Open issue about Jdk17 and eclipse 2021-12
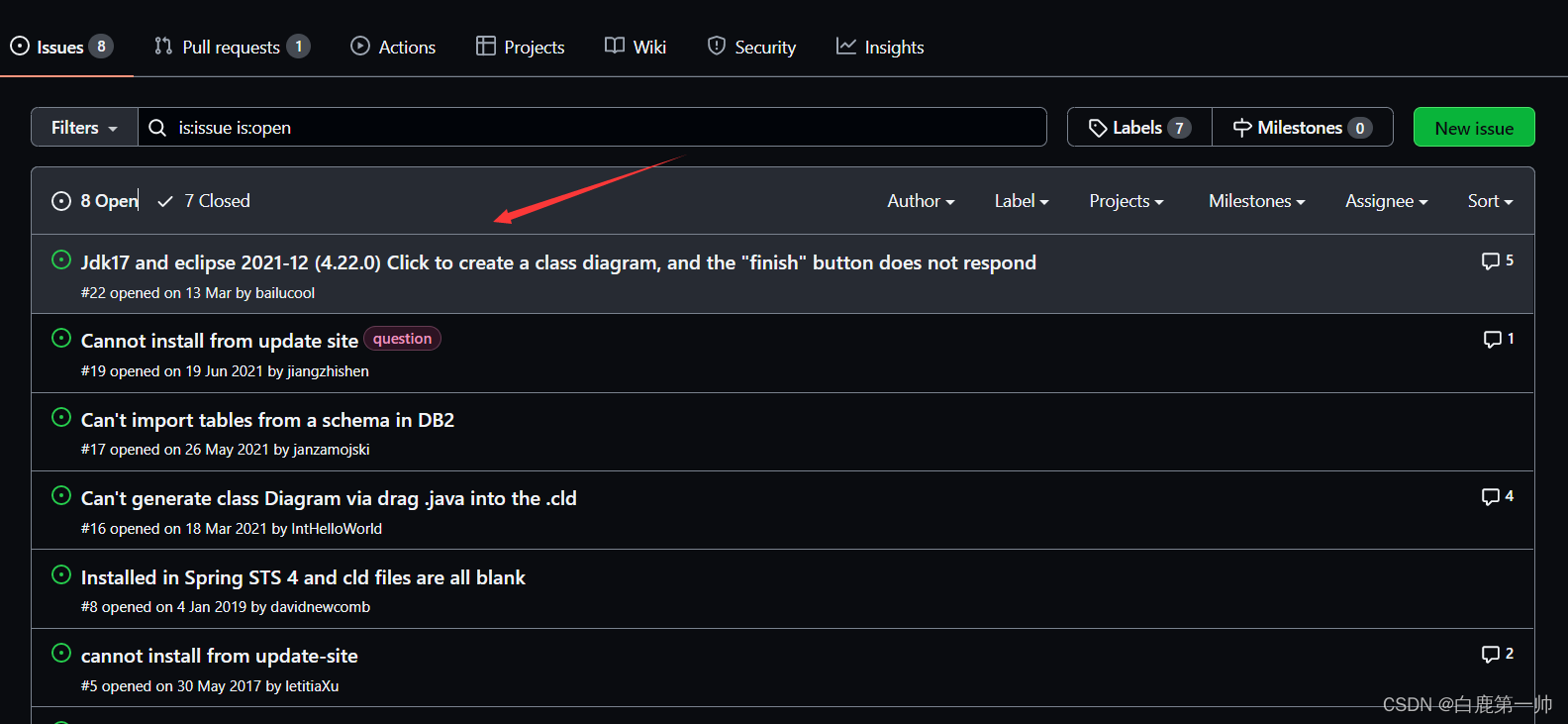1568x724 pixels. [558, 262]
